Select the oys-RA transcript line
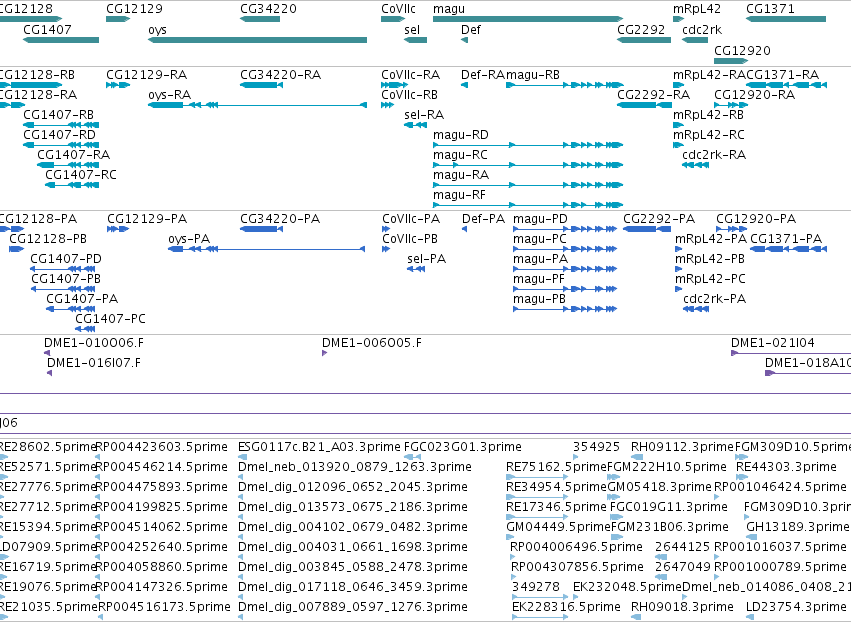The image size is (851, 622). [x=257, y=105]
